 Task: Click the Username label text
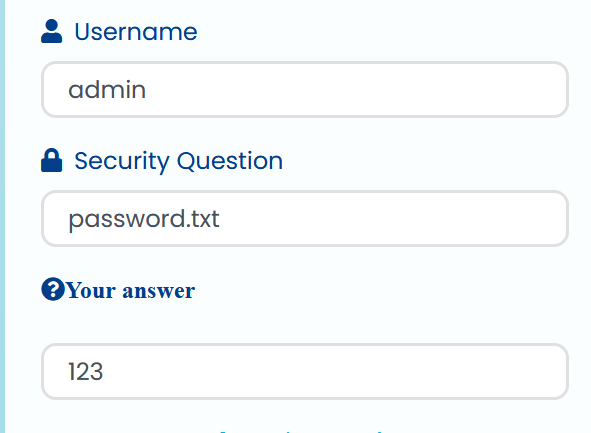click(x=136, y=32)
